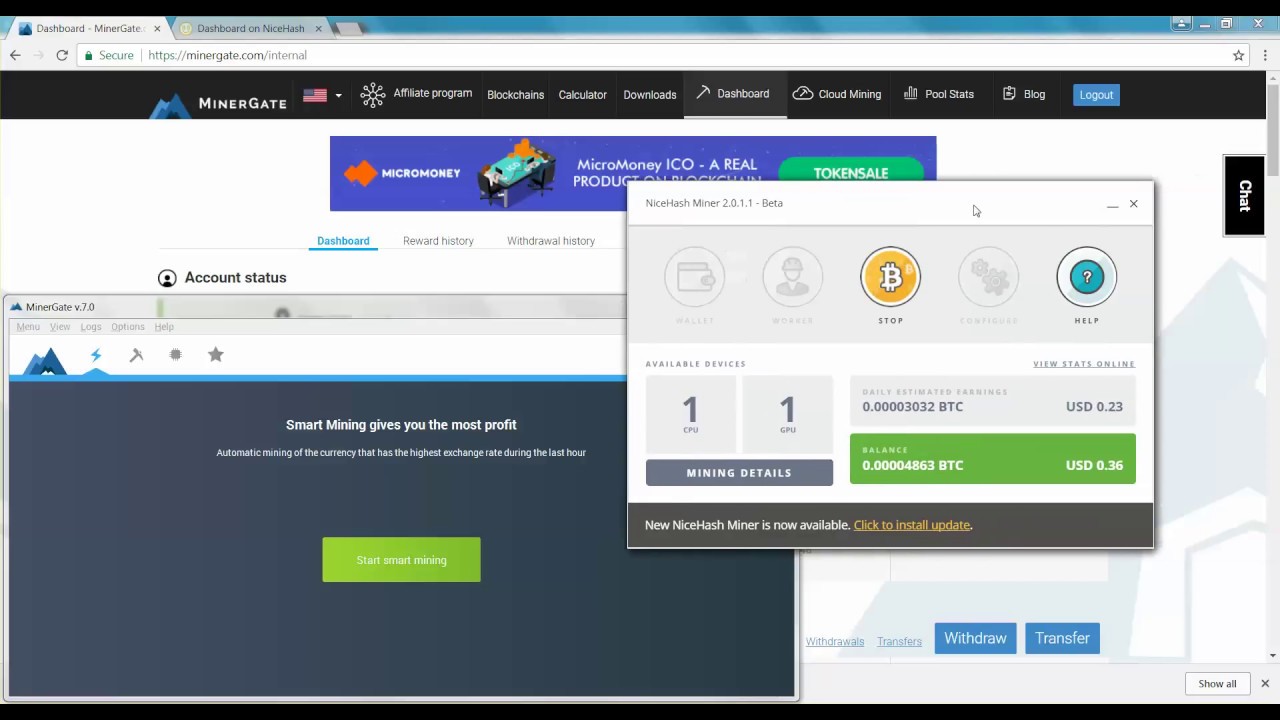Image resolution: width=1280 pixels, height=720 pixels.
Task: Open the View menu in MinerGate app
Action: pos(60,327)
